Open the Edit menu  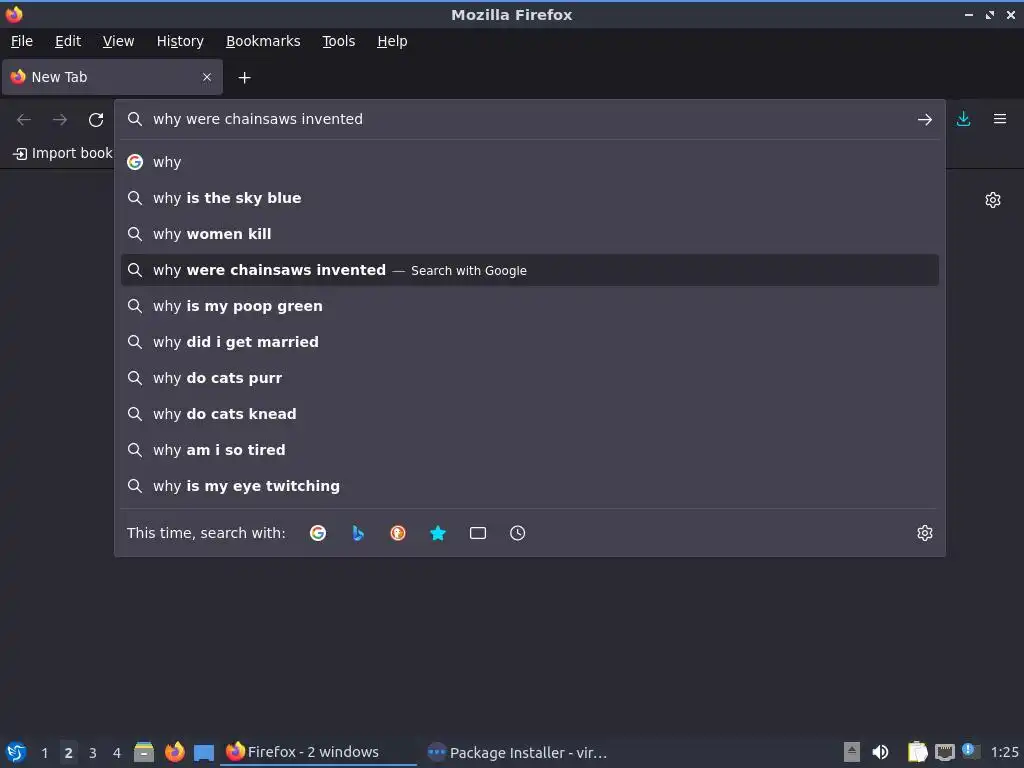pyautogui.click(x=68, y=41)
